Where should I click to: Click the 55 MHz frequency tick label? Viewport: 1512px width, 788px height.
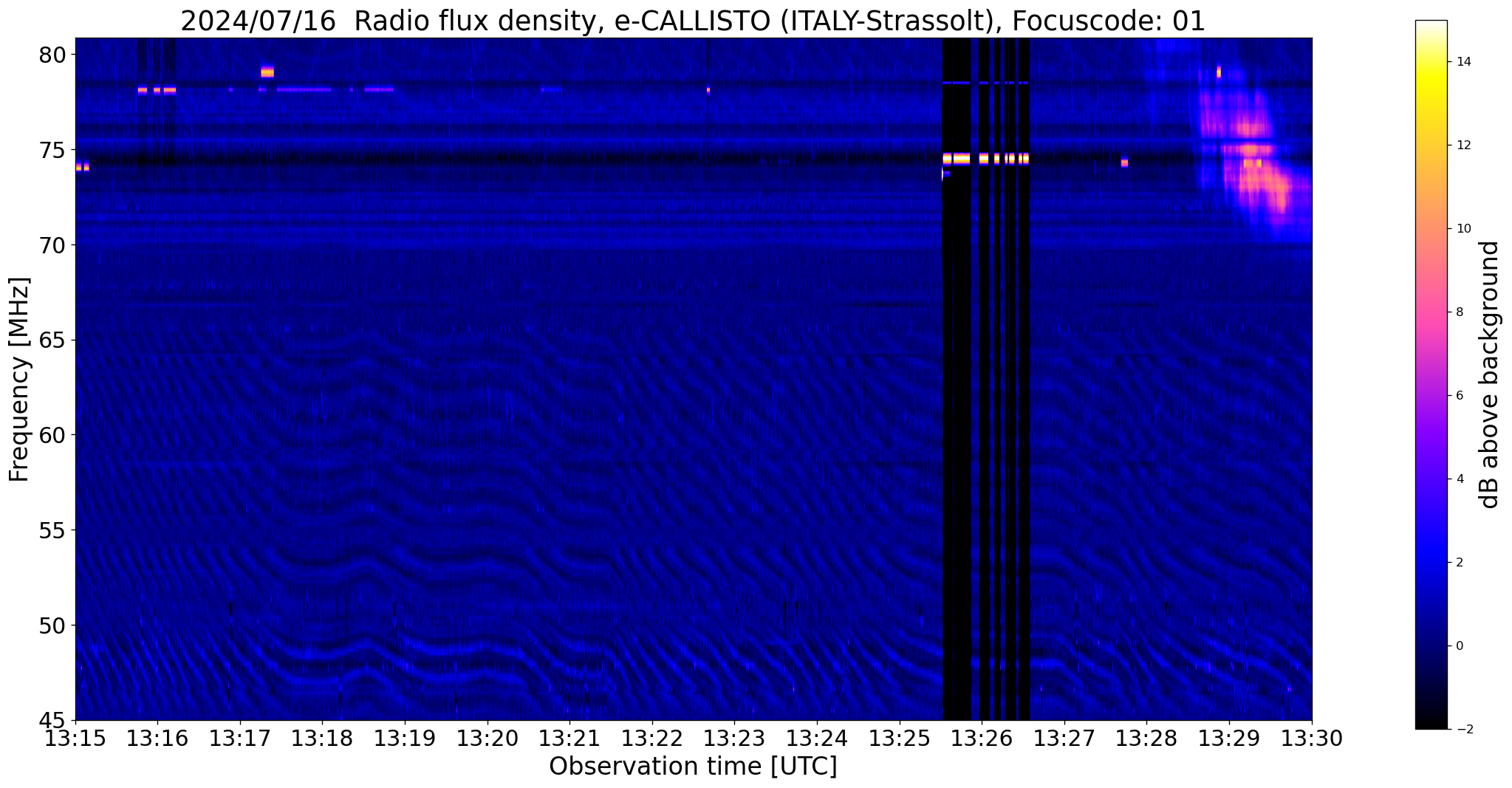pyautogui.click(x=54, y=530)
